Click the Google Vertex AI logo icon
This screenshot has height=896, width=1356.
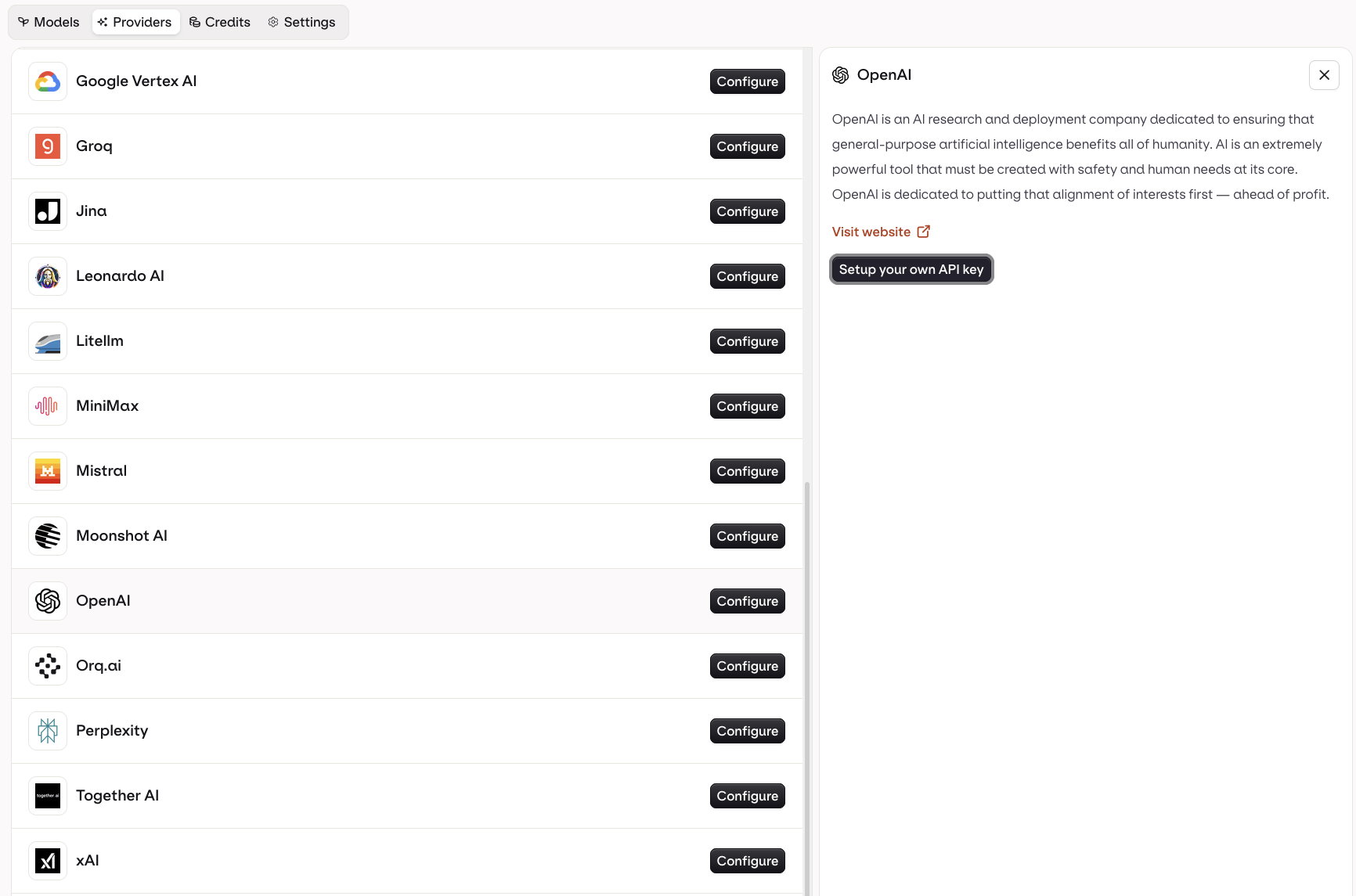click(48, 81)
